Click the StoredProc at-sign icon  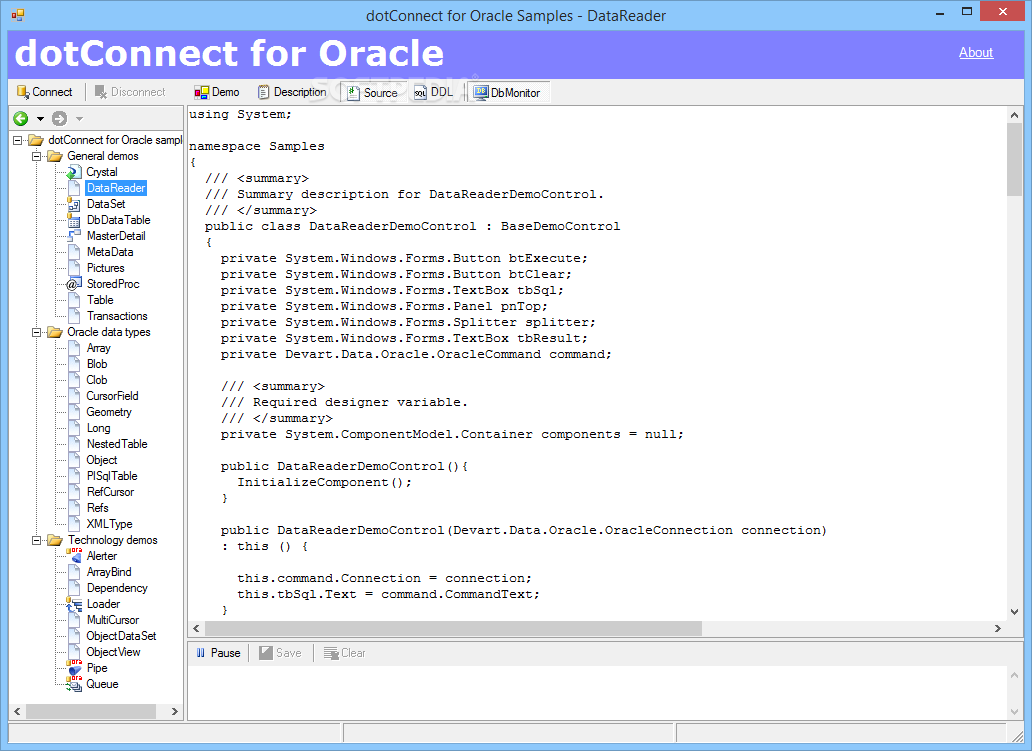(74, 284)
